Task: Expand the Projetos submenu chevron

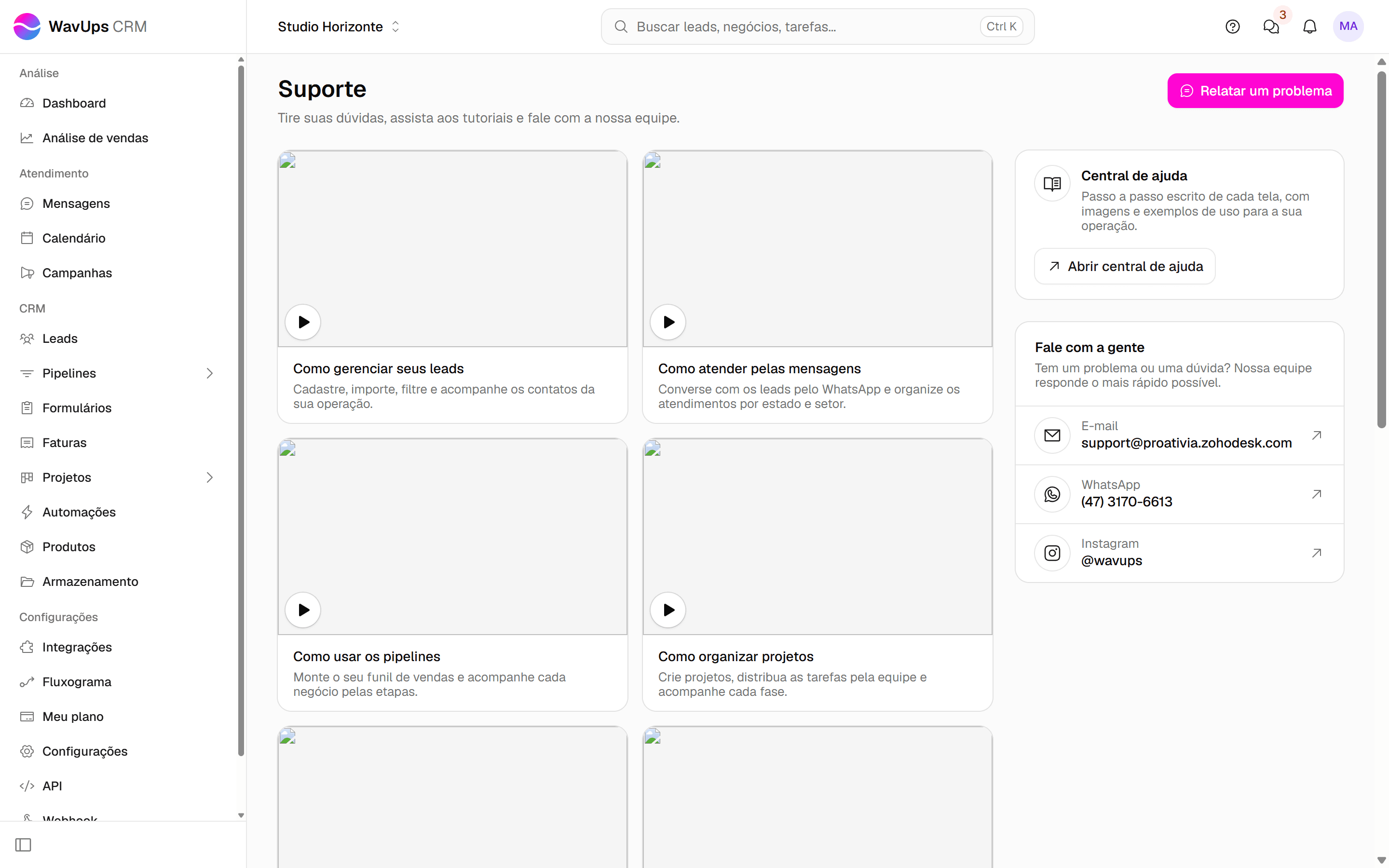Action: point(209,477)
